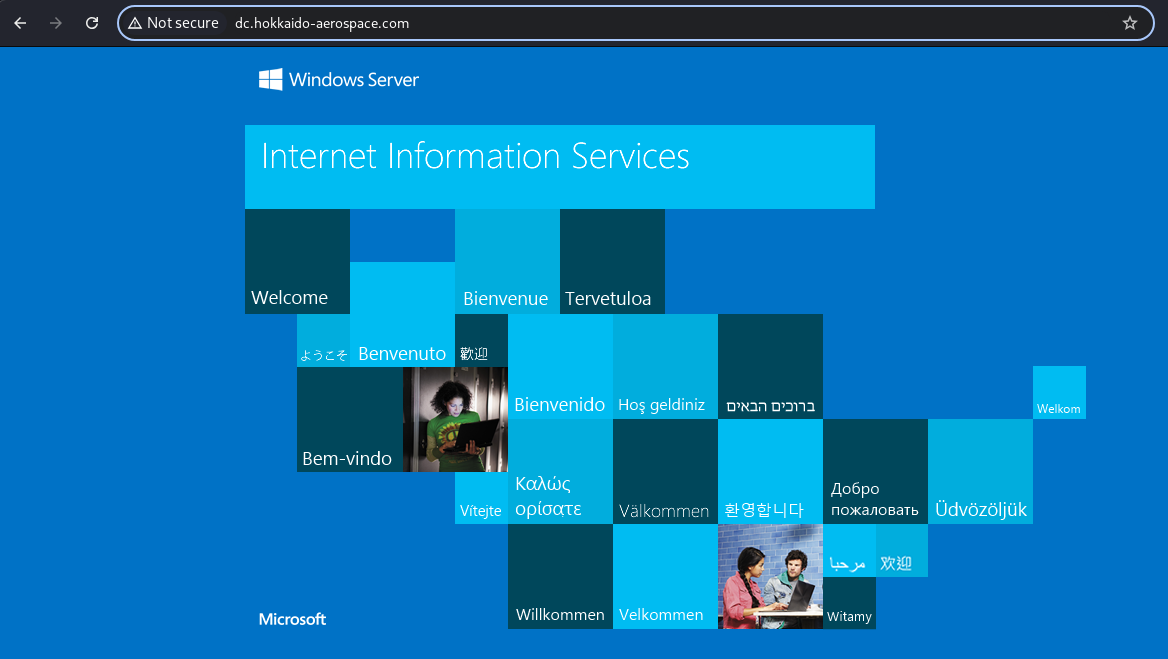Click the address bar URL dc.hokkaido-aerospace.com
The height and width of the screenshot is (659, 1168).
tap(322, 23)
